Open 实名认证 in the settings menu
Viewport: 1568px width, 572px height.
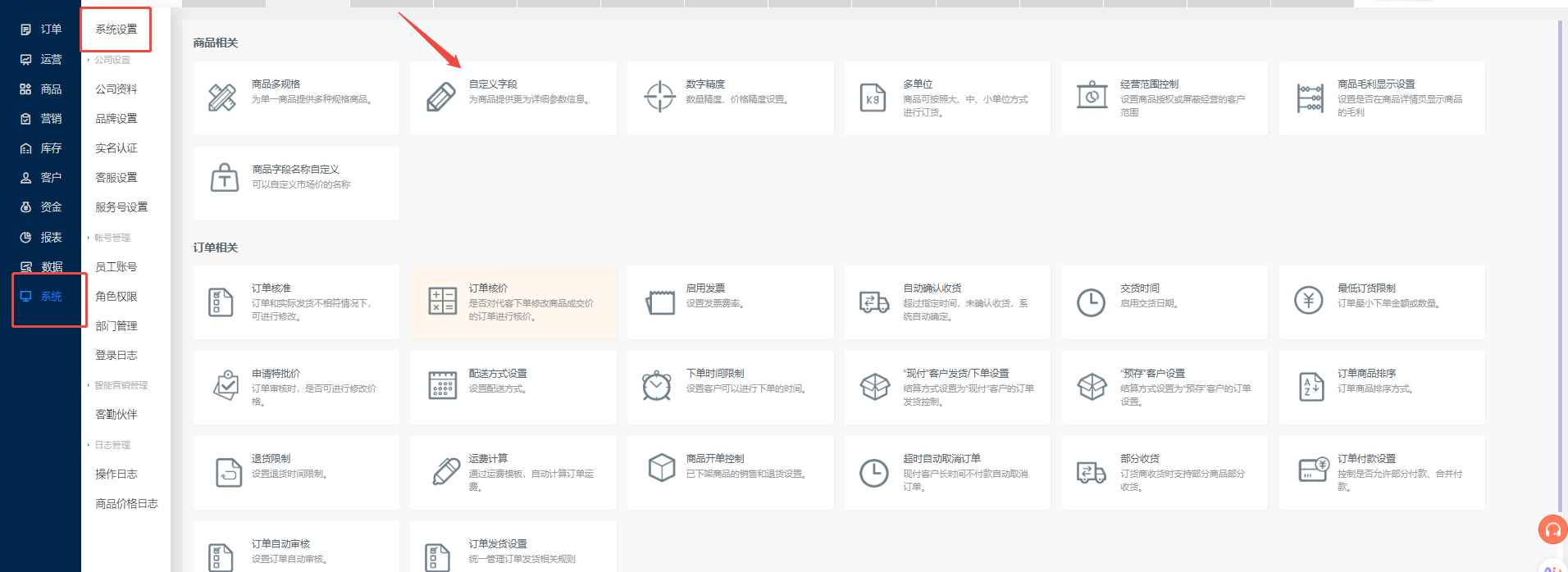tap(116, 148)
